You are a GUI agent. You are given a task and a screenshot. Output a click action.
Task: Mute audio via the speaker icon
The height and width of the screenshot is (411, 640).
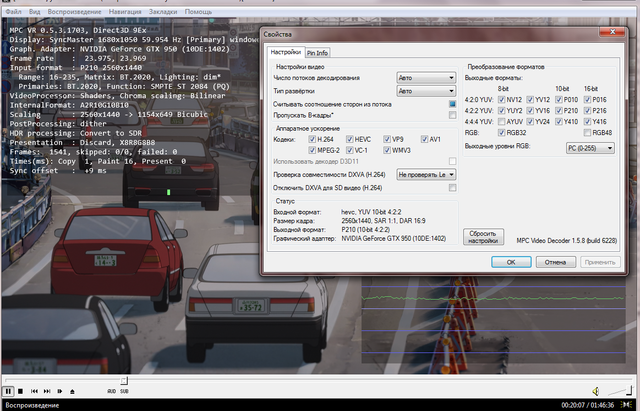tap(596, 391)
